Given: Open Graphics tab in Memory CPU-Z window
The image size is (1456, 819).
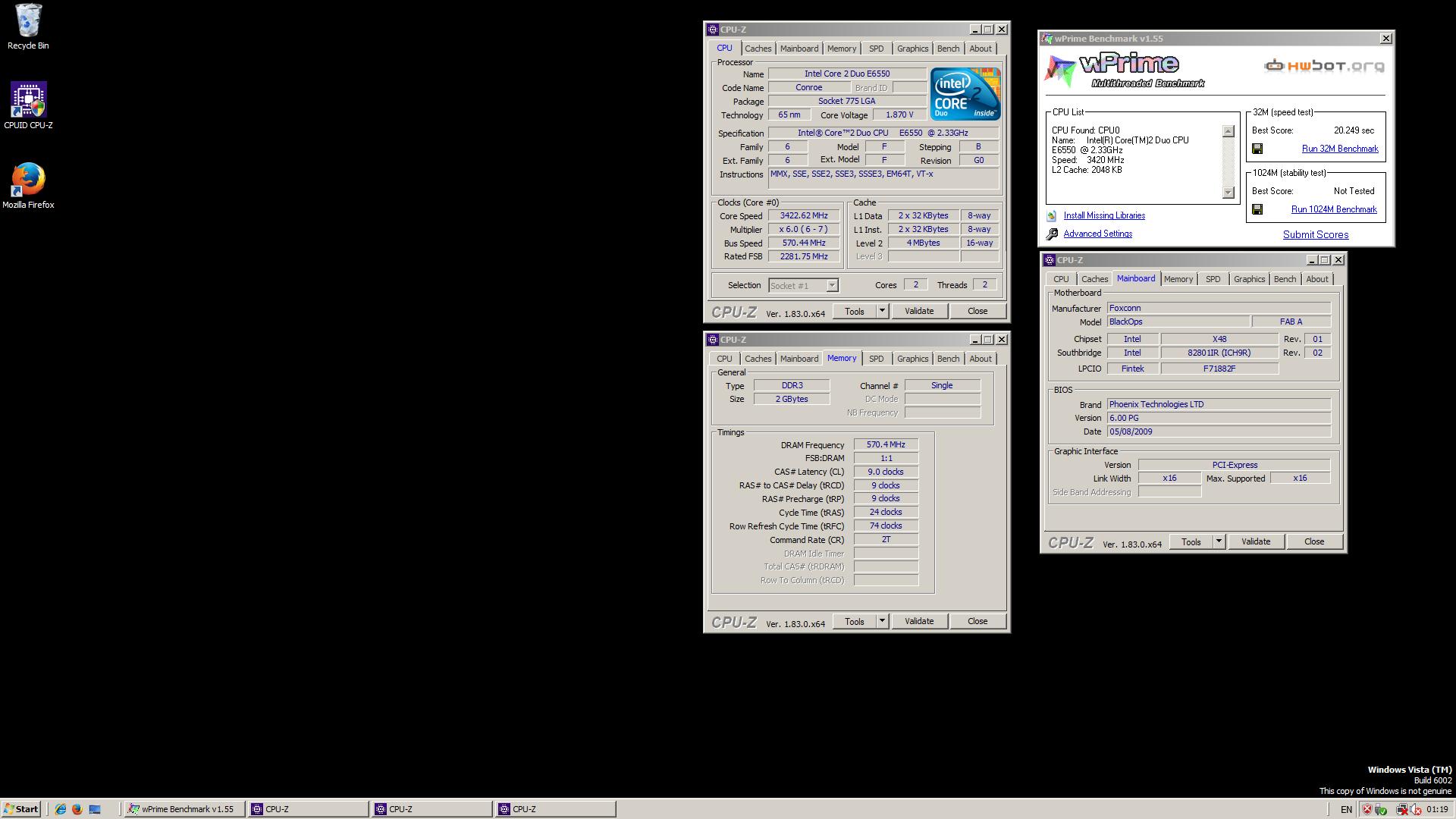Looking at the screenshot, I should tap(912, 359).
